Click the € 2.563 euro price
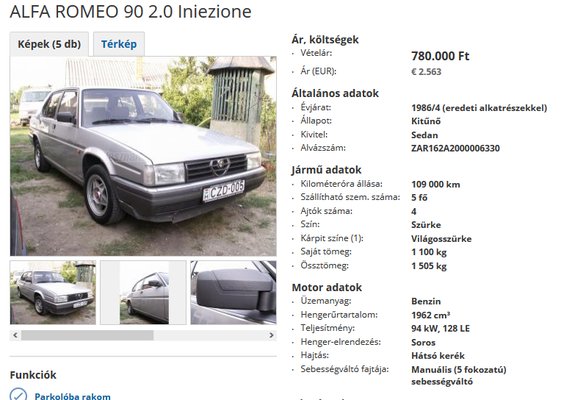Screen dimensions: 572x400 (x=426, y=71)
